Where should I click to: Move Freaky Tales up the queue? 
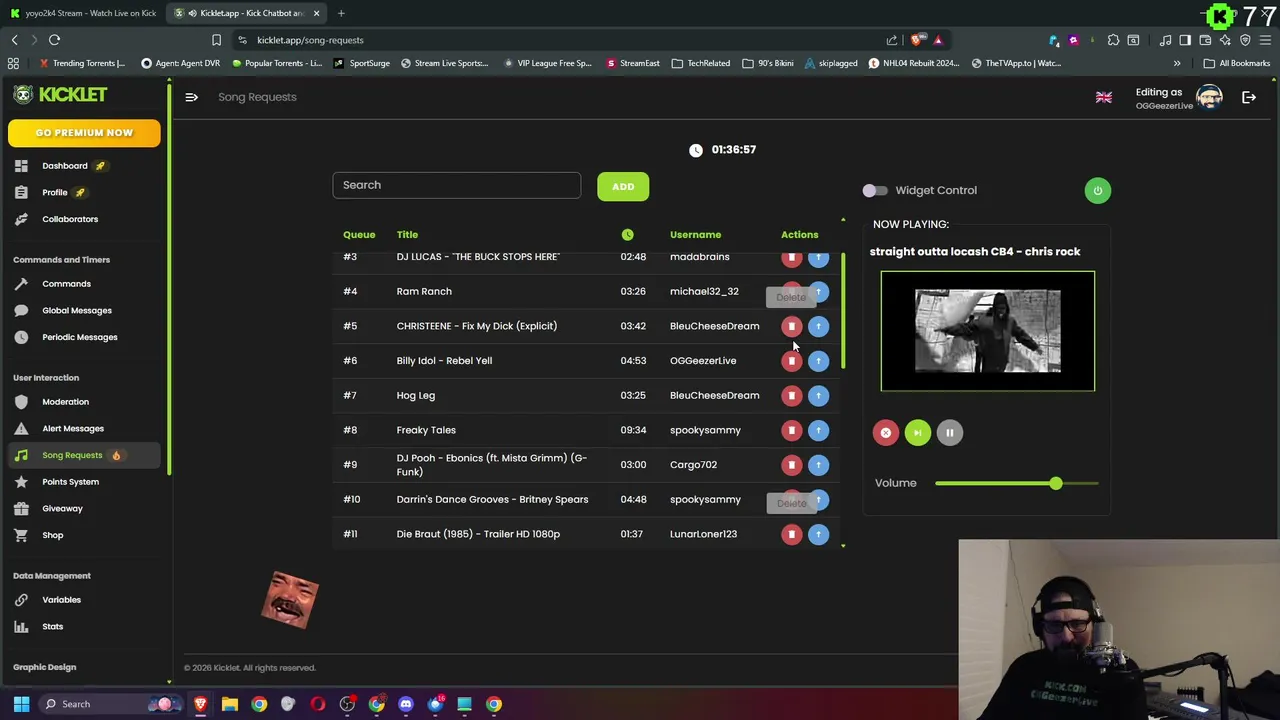(x=818, y=430)
